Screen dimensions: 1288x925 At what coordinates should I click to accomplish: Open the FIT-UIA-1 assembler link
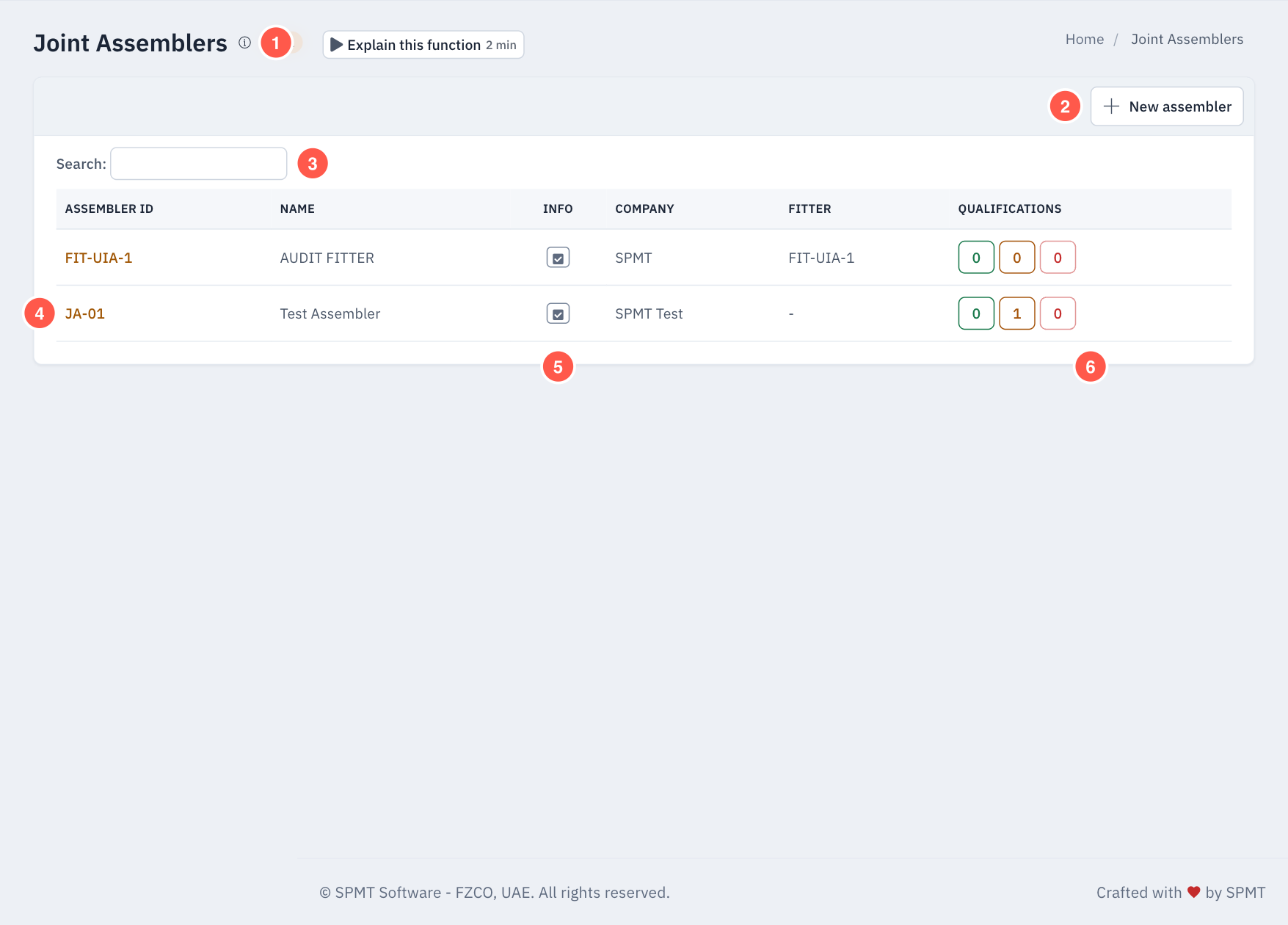click(x=98, y=258)
